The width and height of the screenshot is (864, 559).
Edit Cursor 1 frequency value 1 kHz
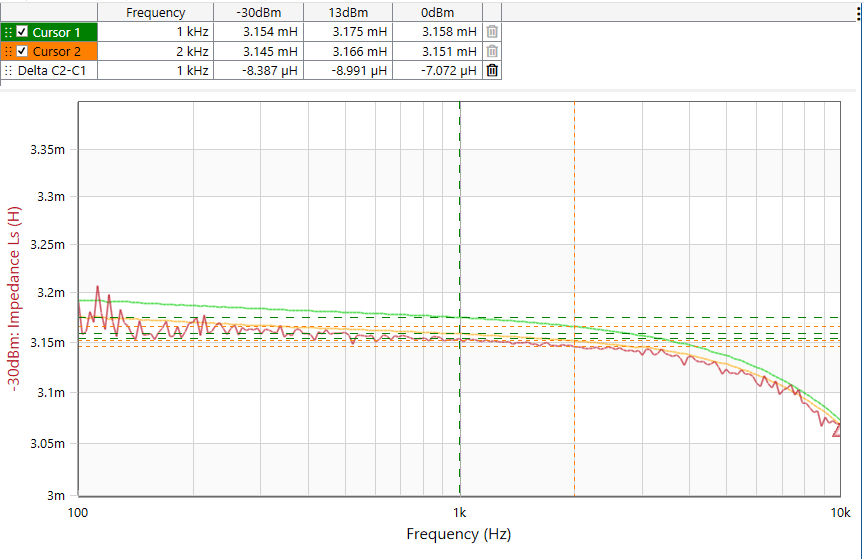155,32
